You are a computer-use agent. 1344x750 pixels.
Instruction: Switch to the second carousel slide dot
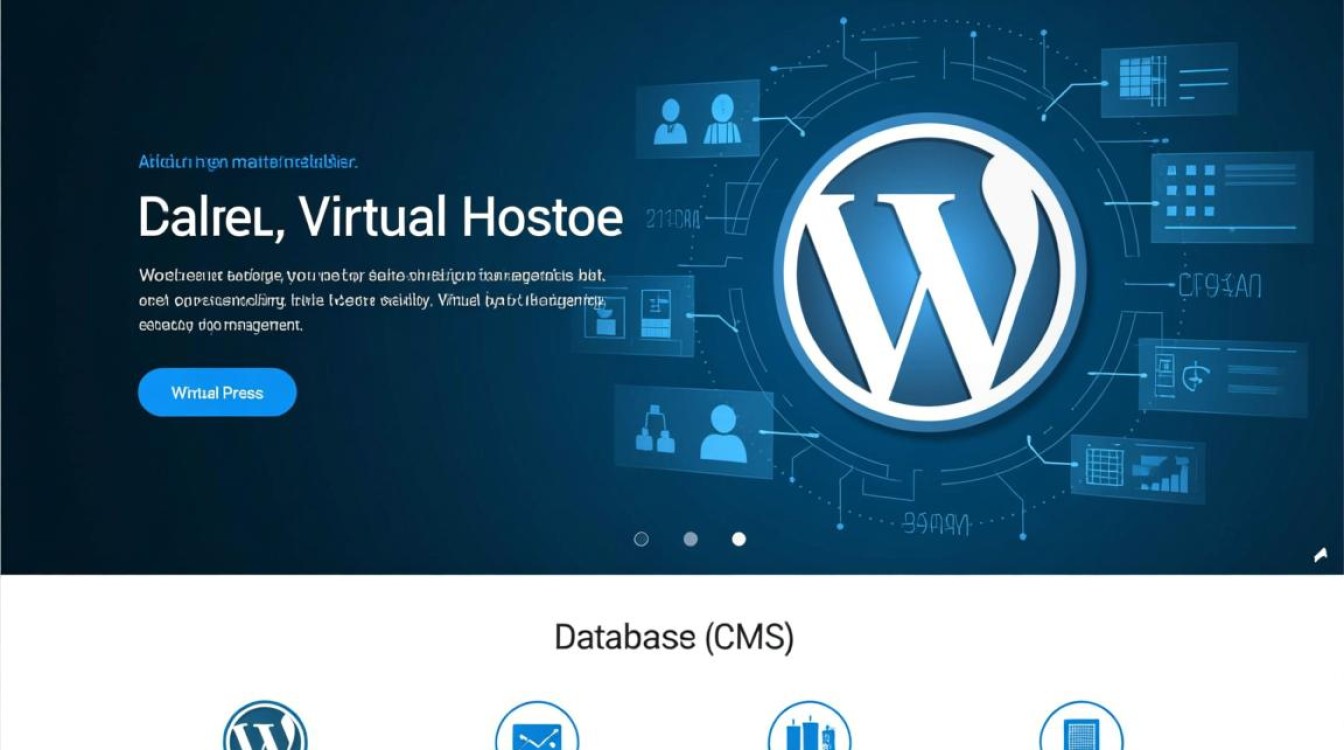pos(690,539)
